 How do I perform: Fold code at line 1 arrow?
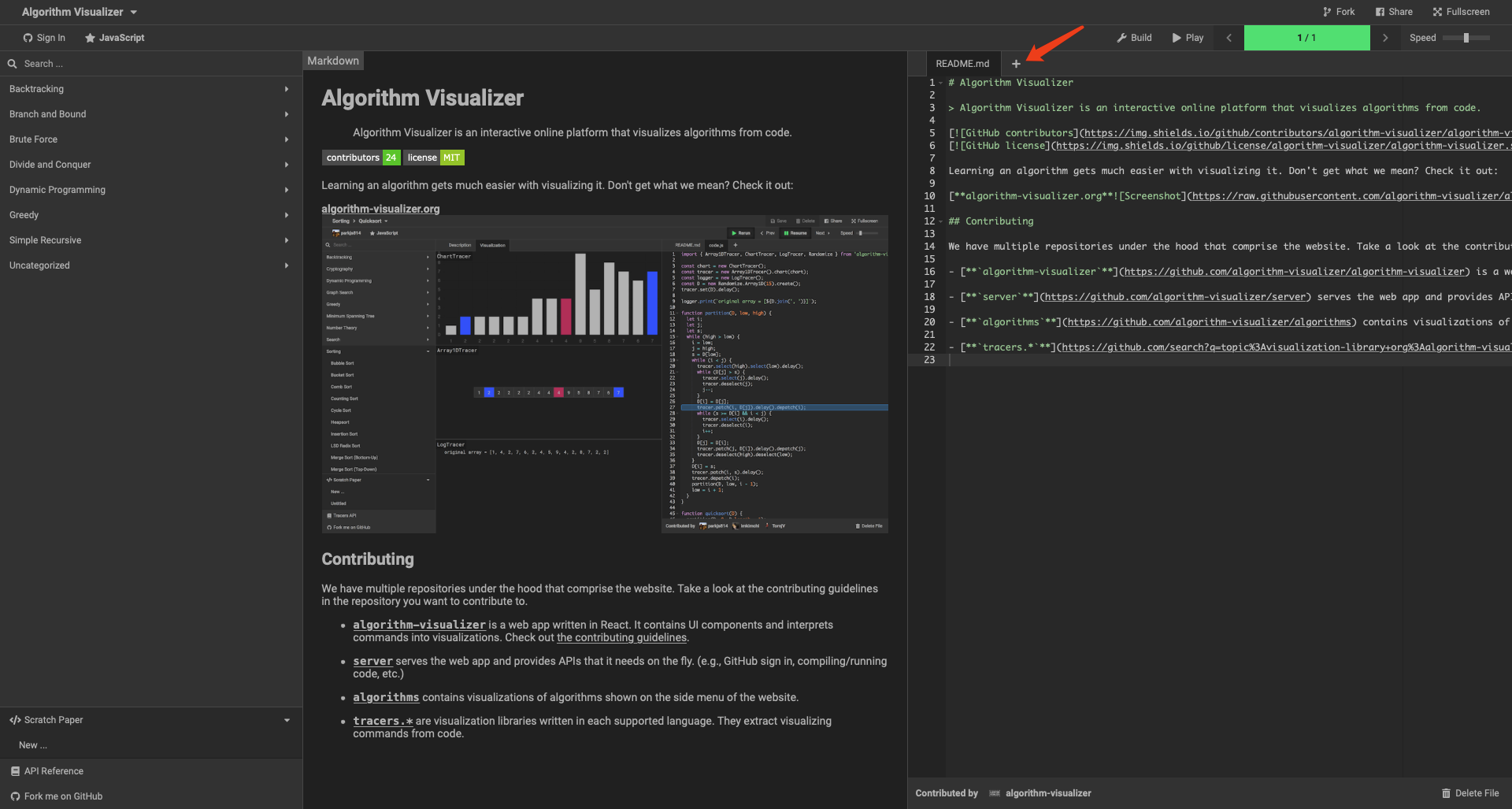(940, 83)
